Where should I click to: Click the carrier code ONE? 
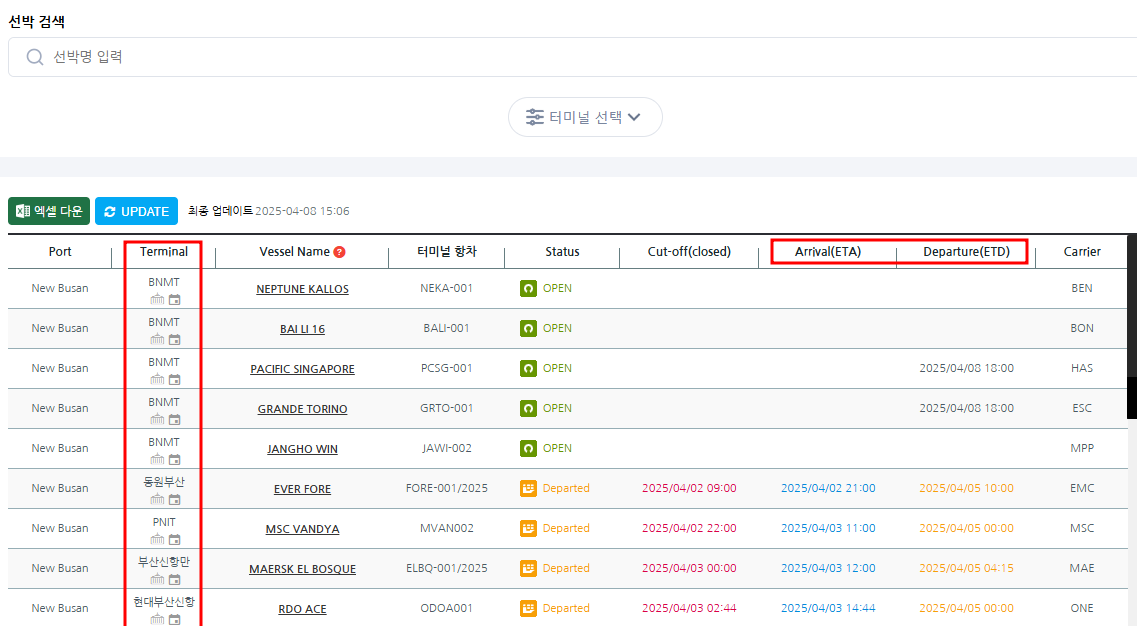[x=1082, y=608]
